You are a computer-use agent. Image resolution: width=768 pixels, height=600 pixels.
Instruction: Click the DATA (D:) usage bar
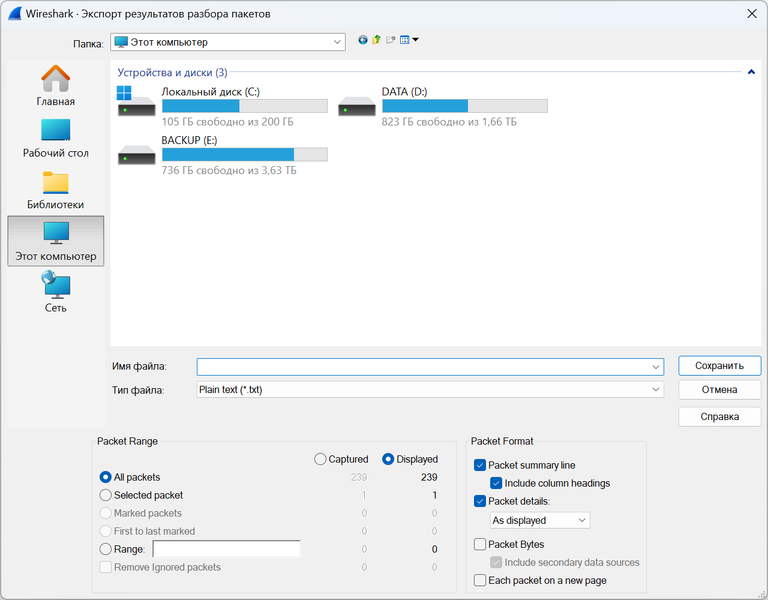click(465, 106)
